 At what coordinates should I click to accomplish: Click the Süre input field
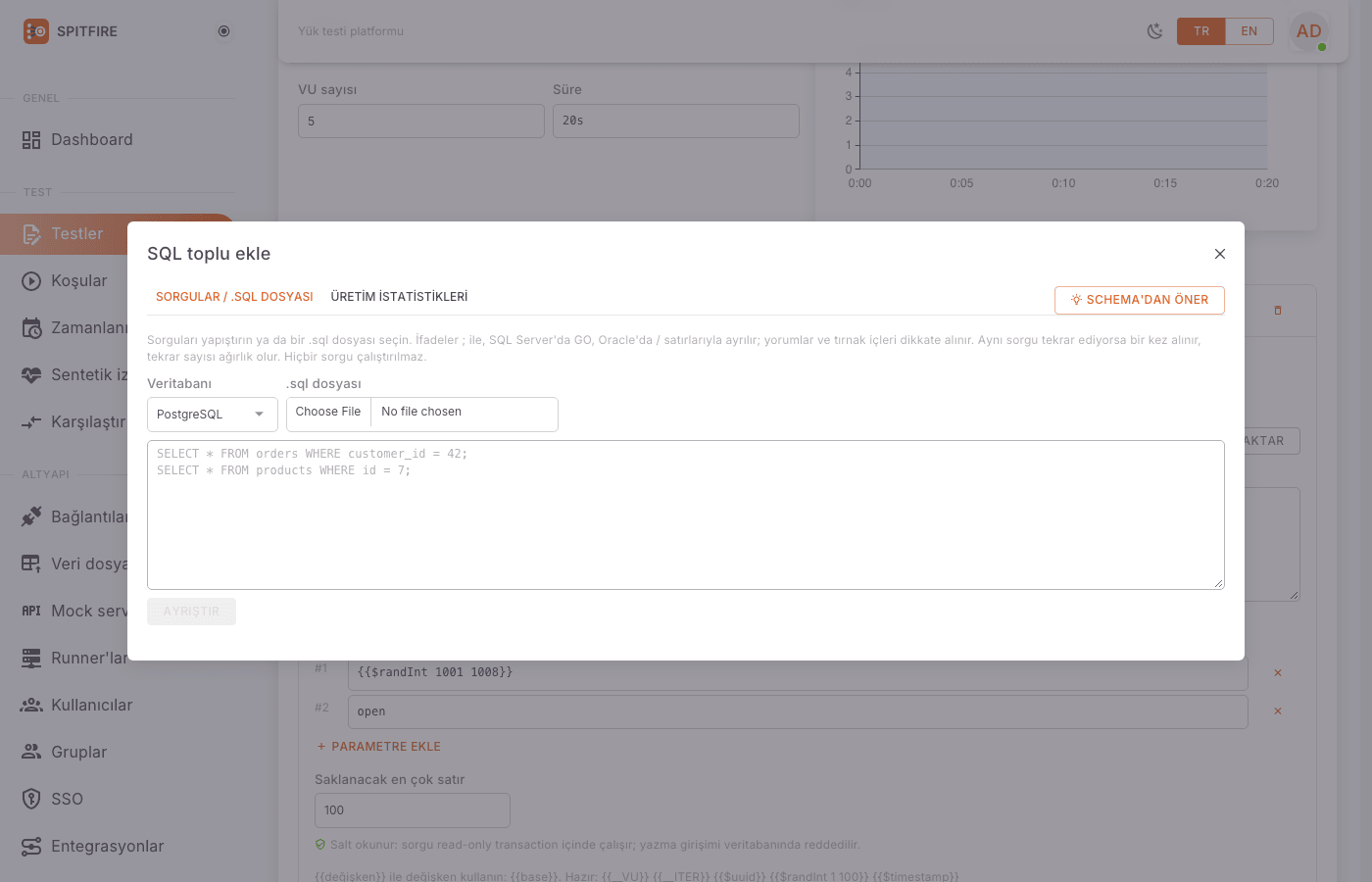pos(676,121)
